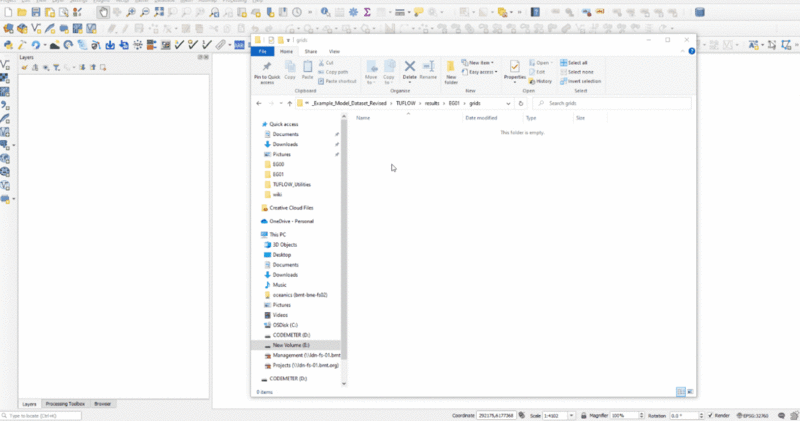Click the History icon in ribbon
Screen dimensions: 800x421
(541, 81)
